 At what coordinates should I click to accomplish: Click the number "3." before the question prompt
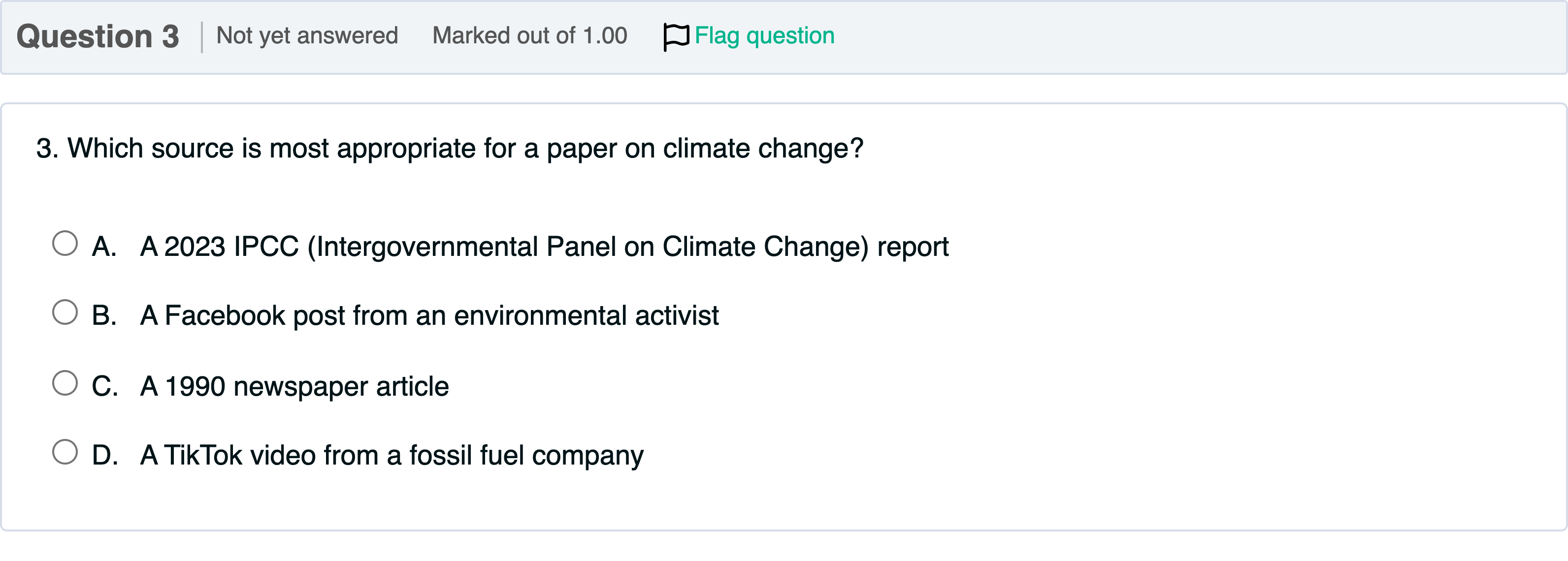click(47, 149)
